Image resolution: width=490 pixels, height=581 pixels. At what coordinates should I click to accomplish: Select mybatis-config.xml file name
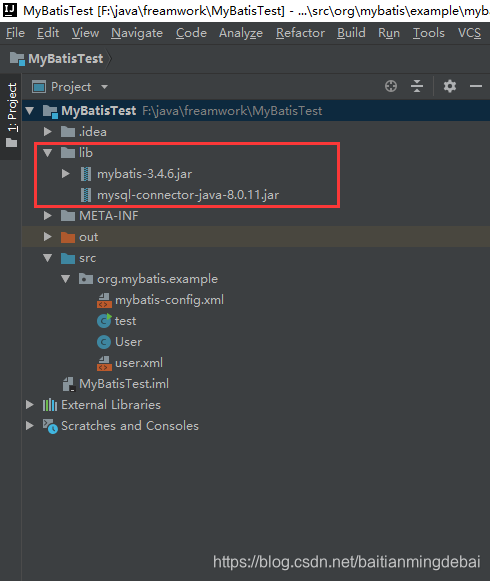(169, 300)
